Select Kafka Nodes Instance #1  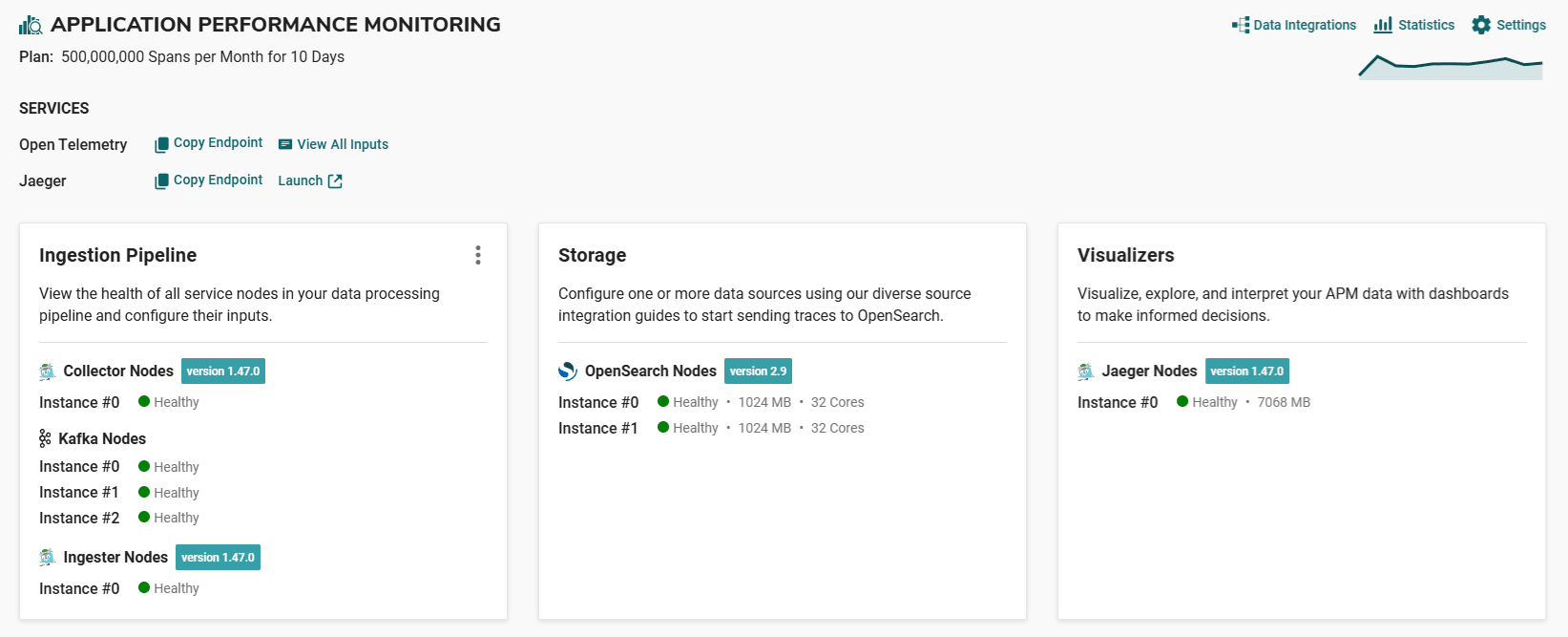[79, 493]
